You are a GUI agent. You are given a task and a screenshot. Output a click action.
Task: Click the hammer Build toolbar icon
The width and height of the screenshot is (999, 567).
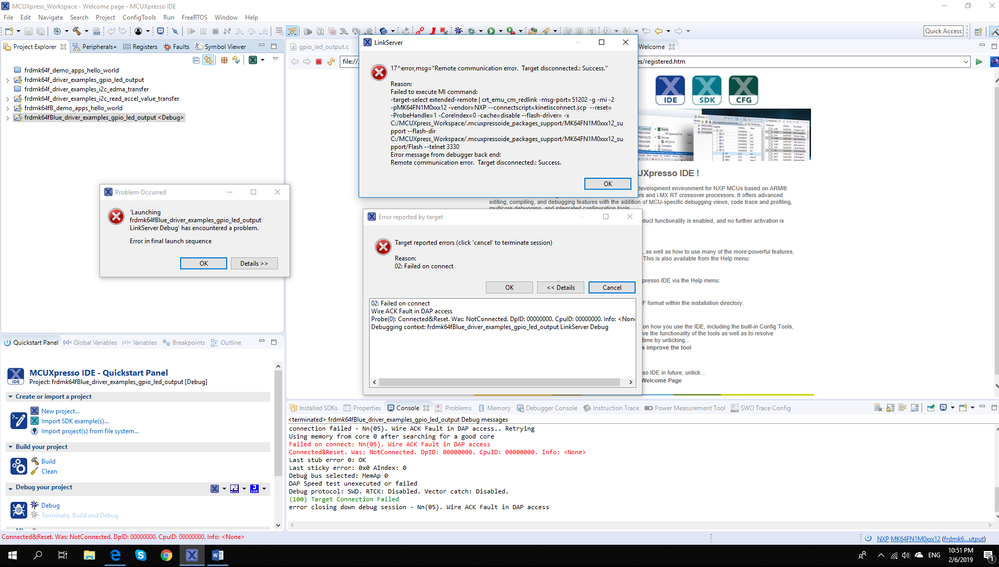[x=76, y=31]
